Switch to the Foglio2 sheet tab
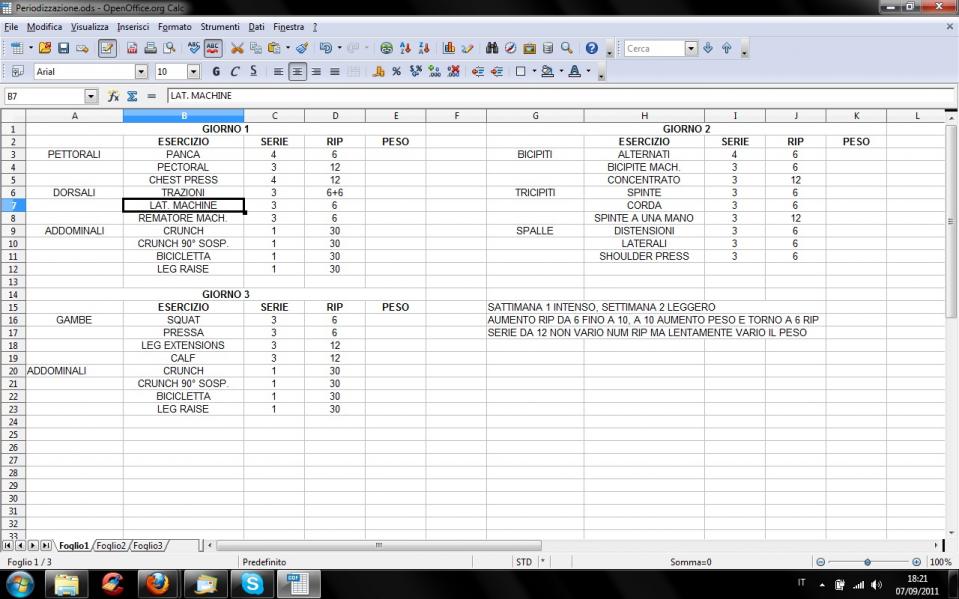 [x=110, y=546]
